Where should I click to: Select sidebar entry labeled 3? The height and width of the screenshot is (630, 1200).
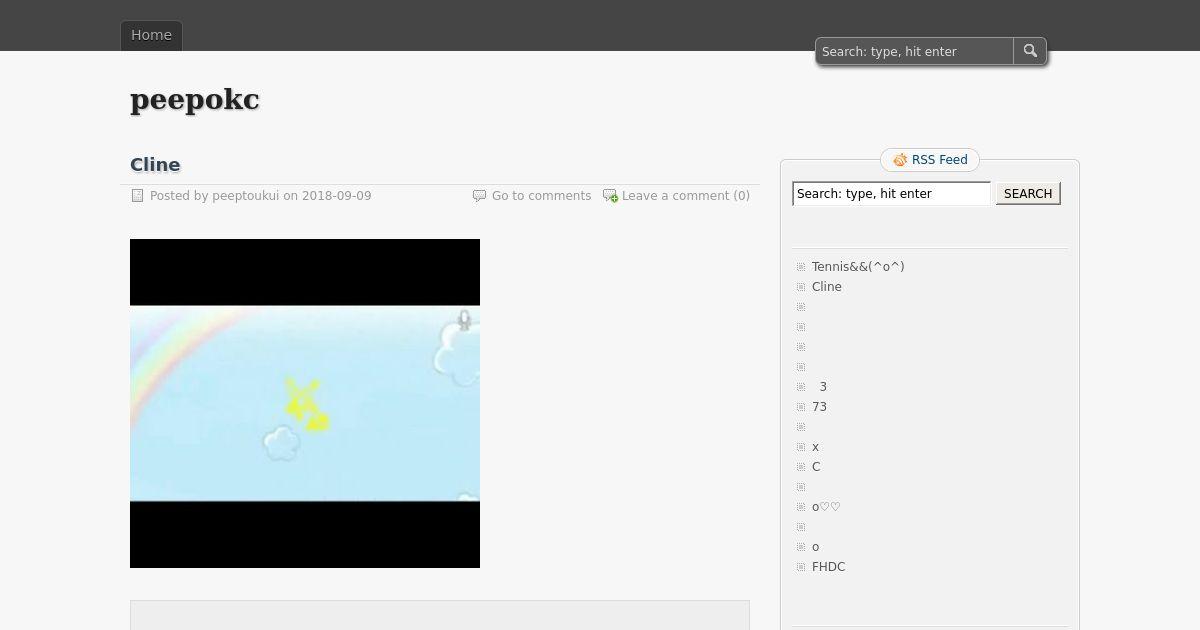click(x=823, y=387)
